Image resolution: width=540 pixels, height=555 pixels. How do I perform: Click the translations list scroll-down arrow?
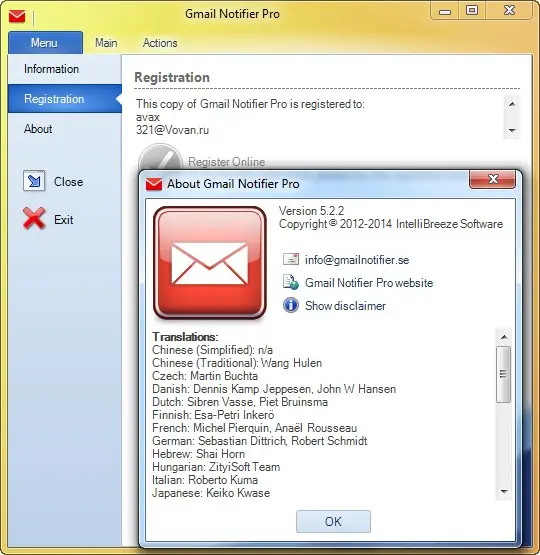click(x=504, y=492)
